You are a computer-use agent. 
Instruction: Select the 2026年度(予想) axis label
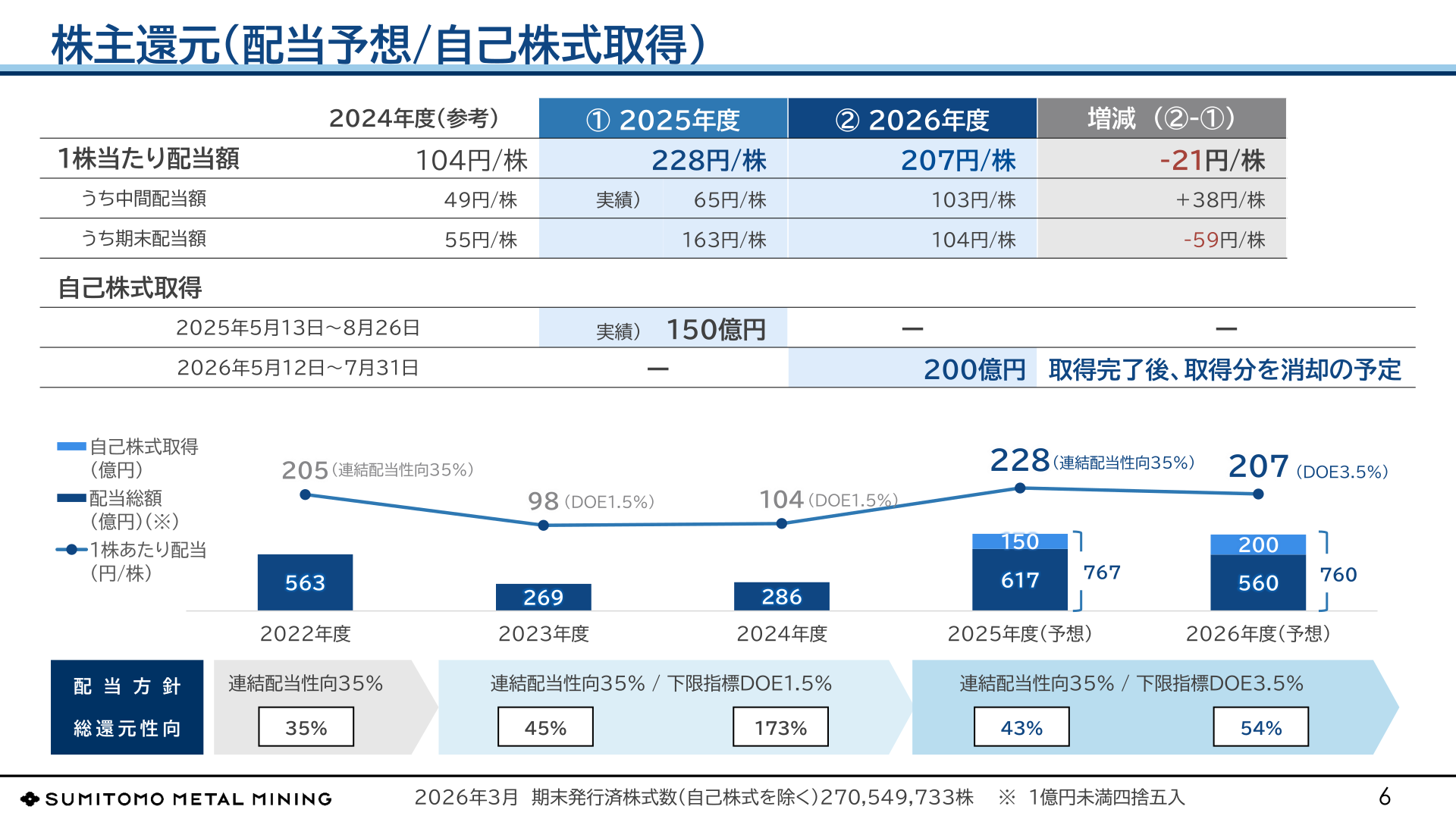[x=1258, y=634]
